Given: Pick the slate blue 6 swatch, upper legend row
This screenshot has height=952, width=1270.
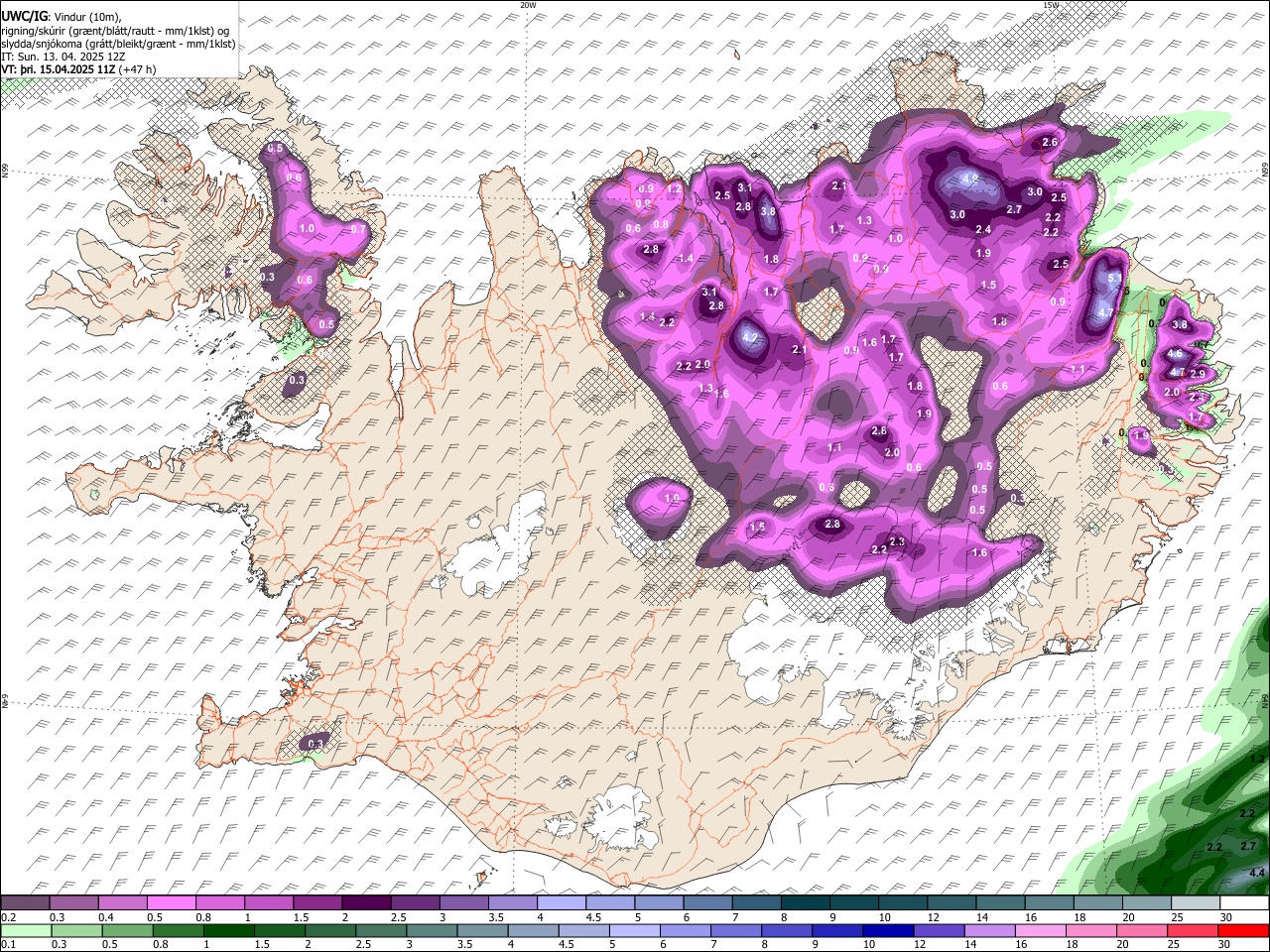Looking at the screenshot, I should 708,903.
